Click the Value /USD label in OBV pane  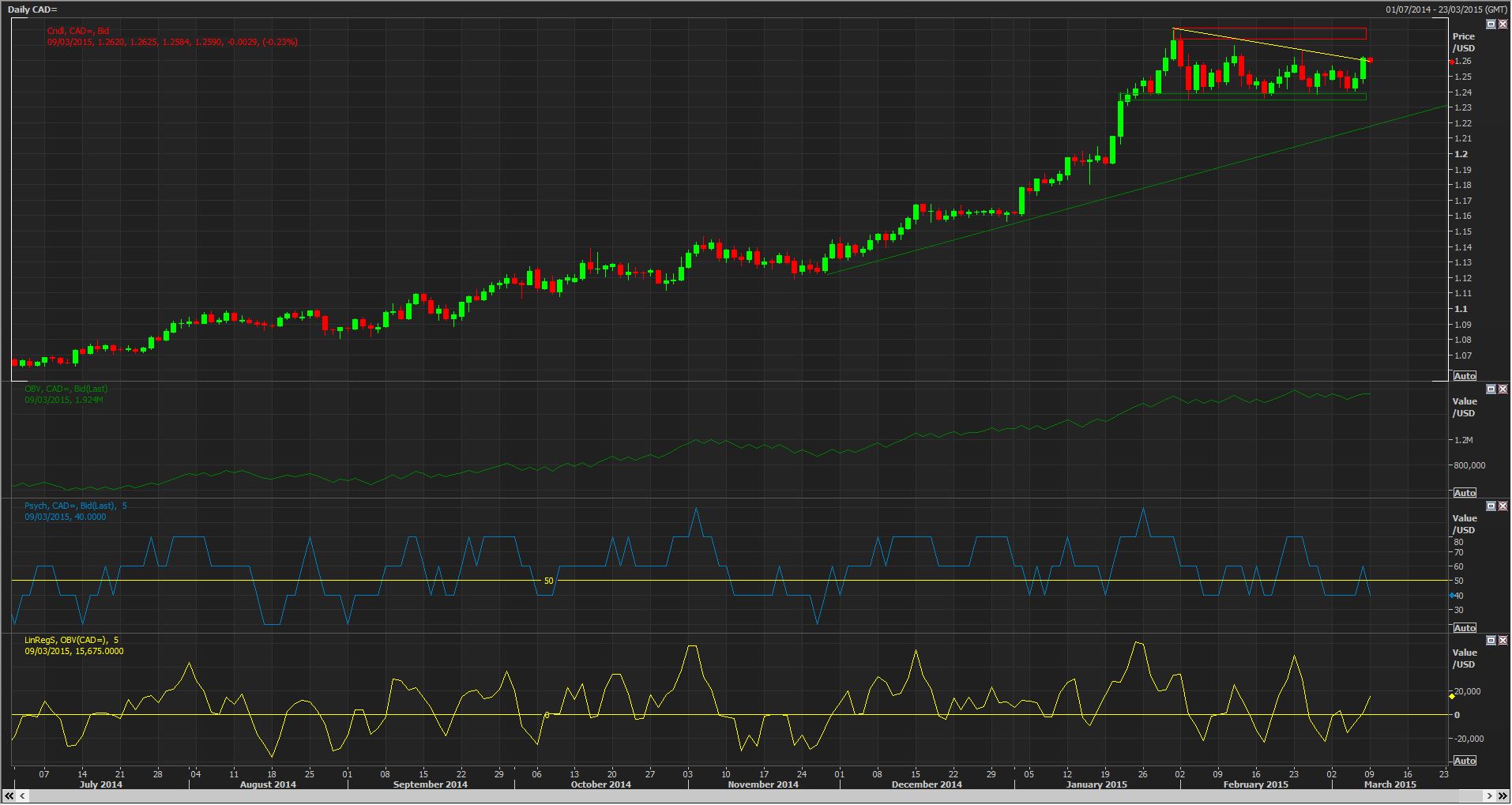coord(1464,408)
